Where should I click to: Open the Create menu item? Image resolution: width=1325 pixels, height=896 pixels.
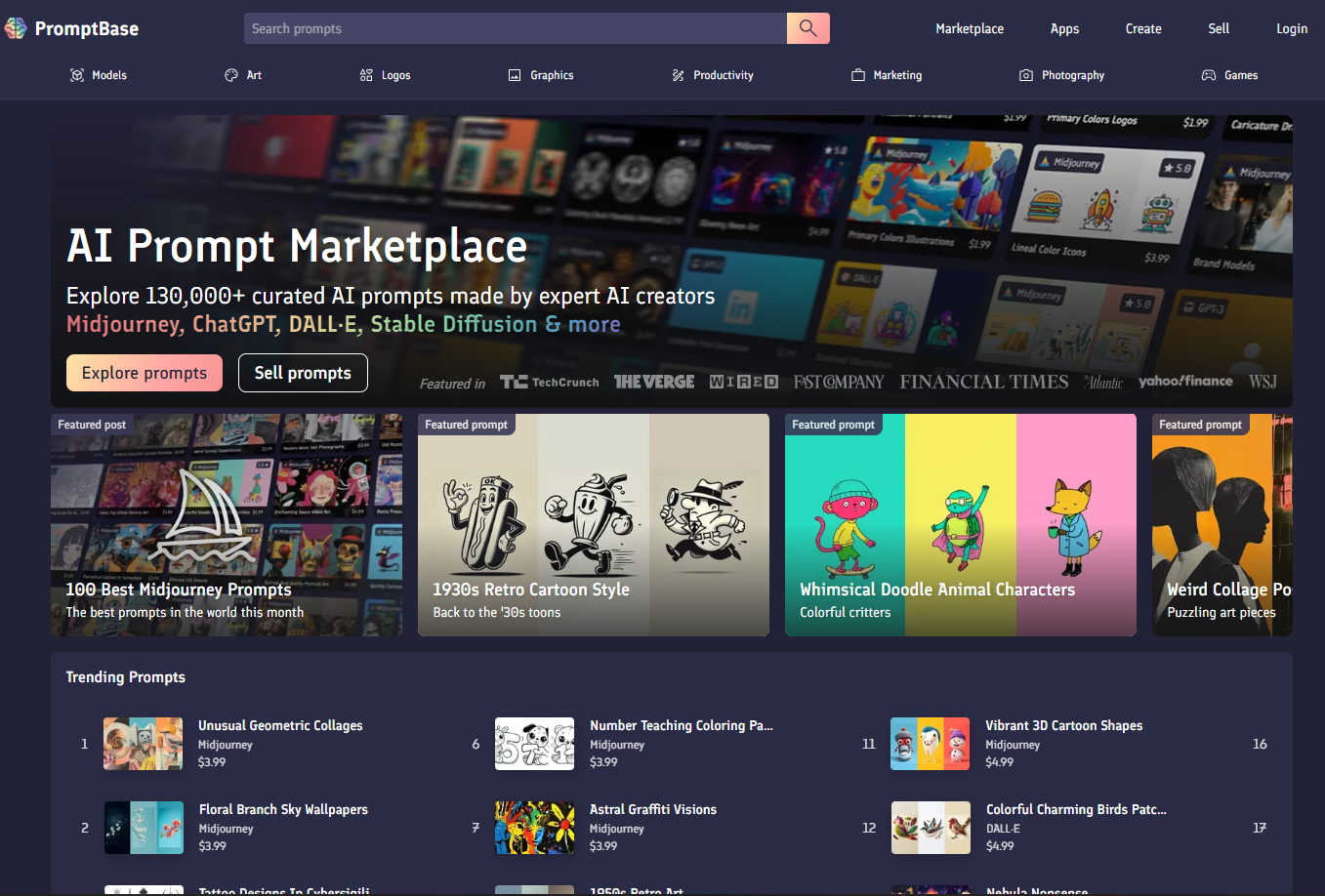tap(1143, 28)
